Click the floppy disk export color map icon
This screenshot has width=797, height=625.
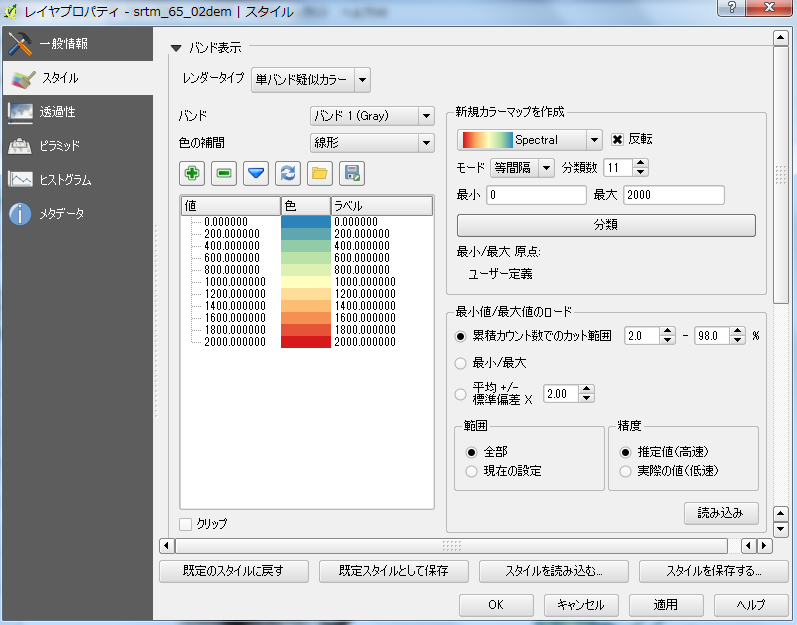pos(352,173)
